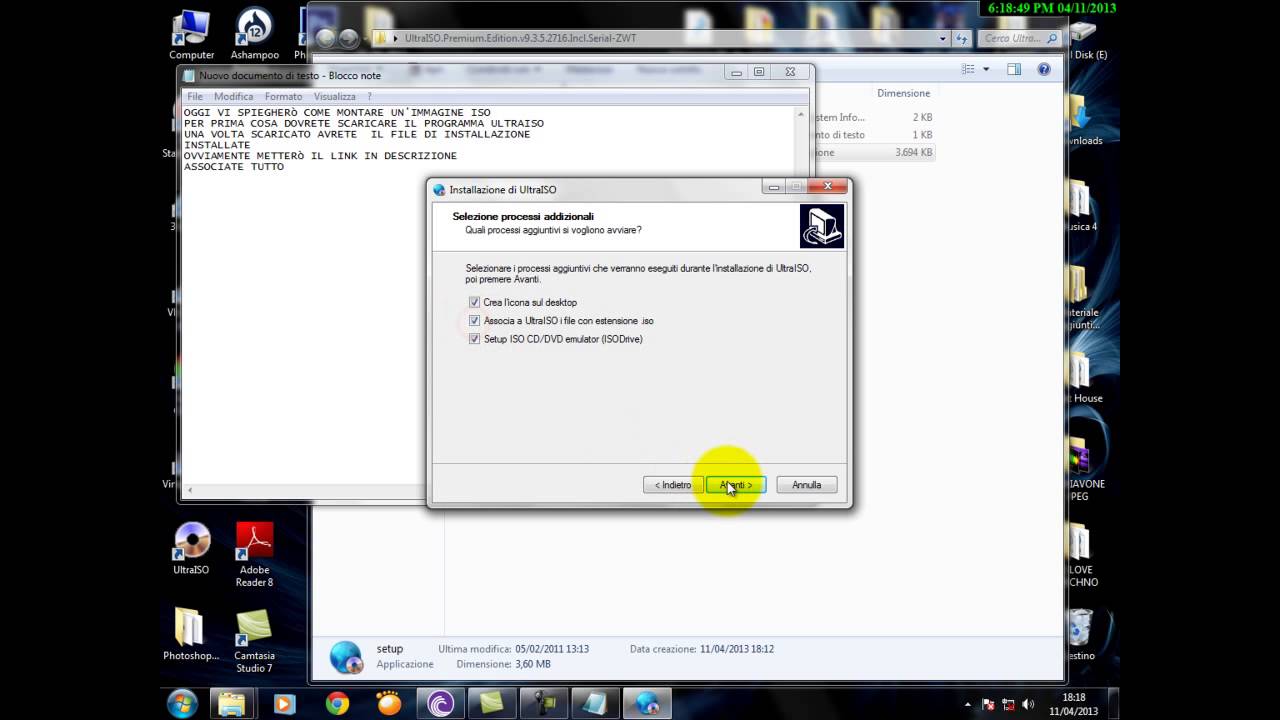Open the Visualizza menu in Blocco note
Image resolution: width=1280 pixels, height=720 pixels.
(x=335, y=97)
